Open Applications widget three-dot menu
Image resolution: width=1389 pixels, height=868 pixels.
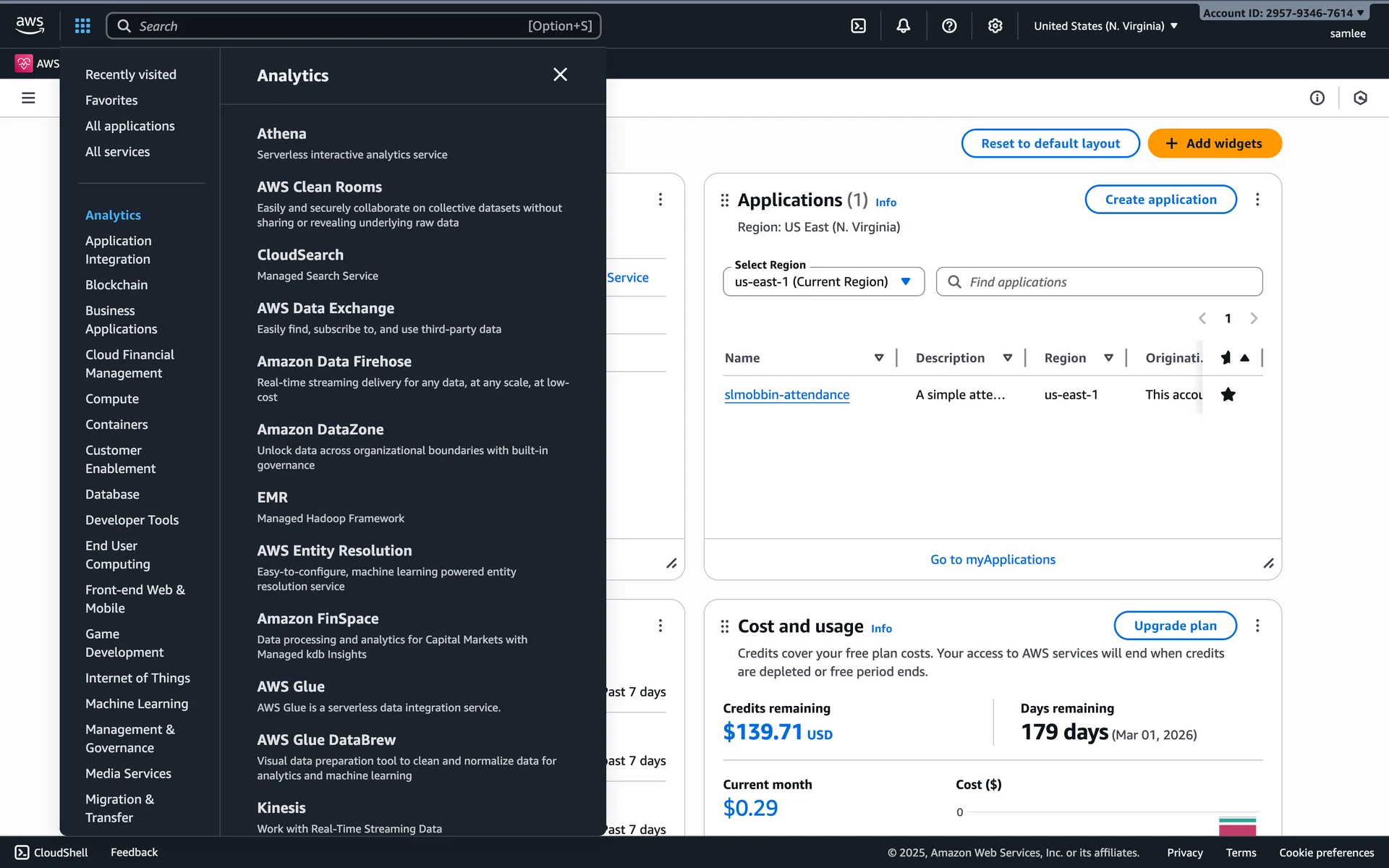click(x=1257, y=200)
